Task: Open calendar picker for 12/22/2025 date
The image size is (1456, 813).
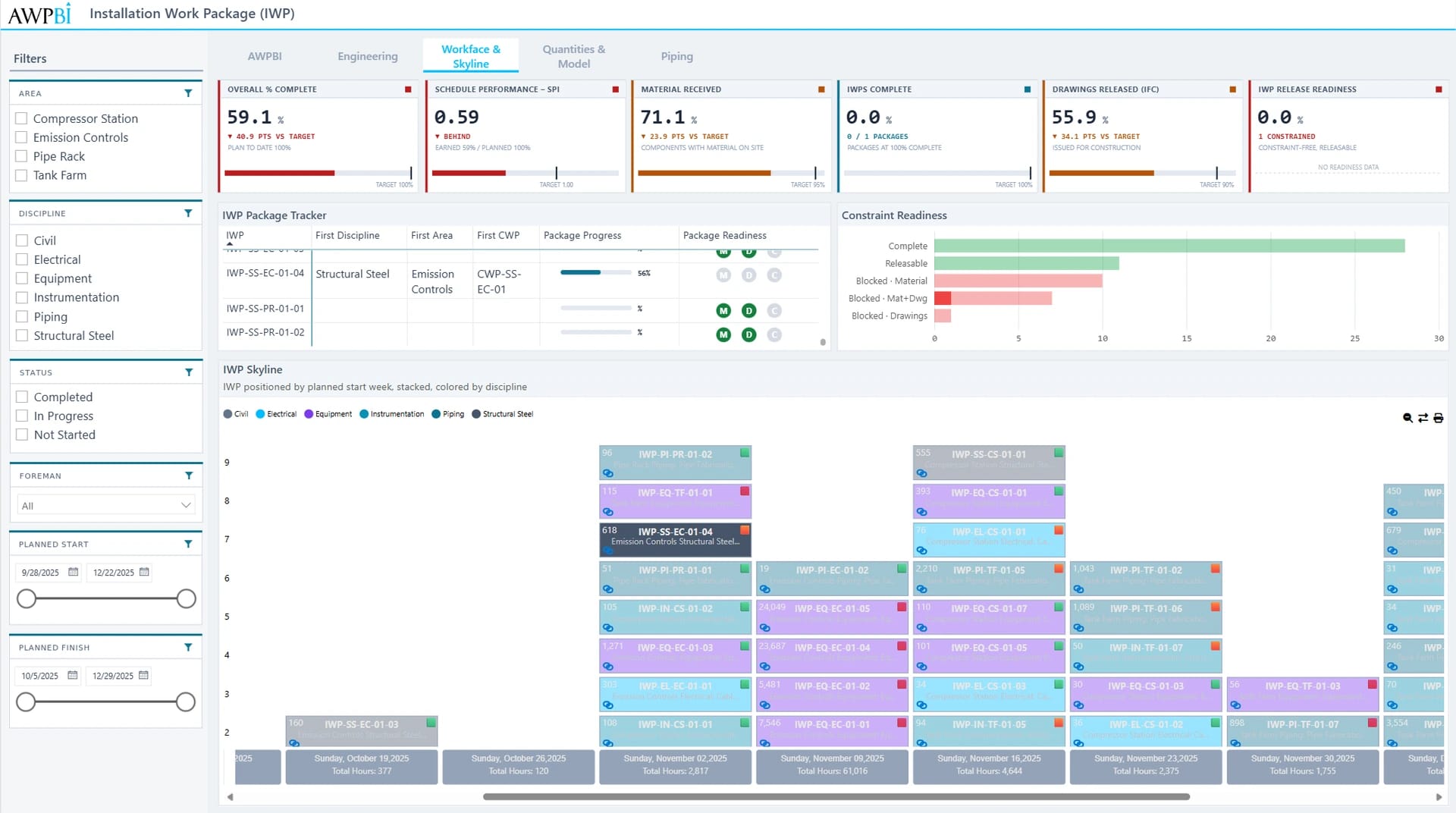Action: 144,572
